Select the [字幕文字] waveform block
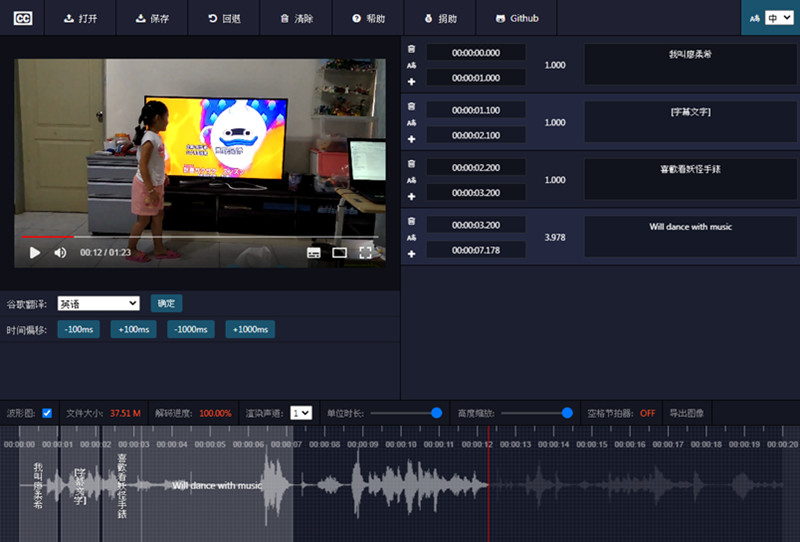Viewport: 800px width, 542px height. coord(81,485)
